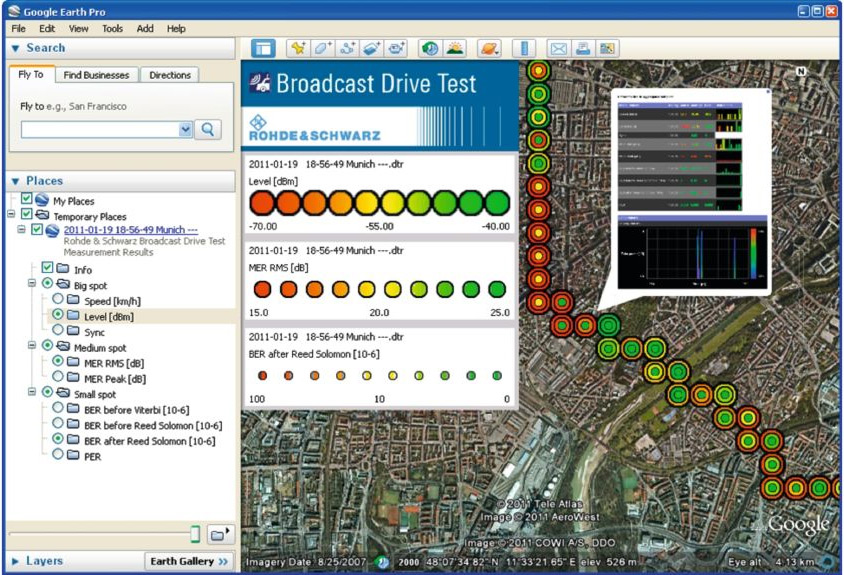Open the Email envelope toolbar icon

pyautogui.click(x=558, y=48)
